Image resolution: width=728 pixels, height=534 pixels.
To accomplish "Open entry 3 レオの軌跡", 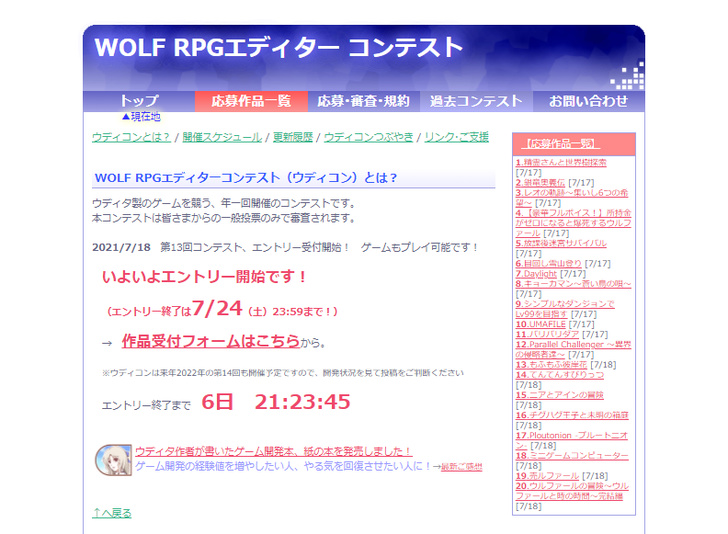I will (x=572, y=197).
